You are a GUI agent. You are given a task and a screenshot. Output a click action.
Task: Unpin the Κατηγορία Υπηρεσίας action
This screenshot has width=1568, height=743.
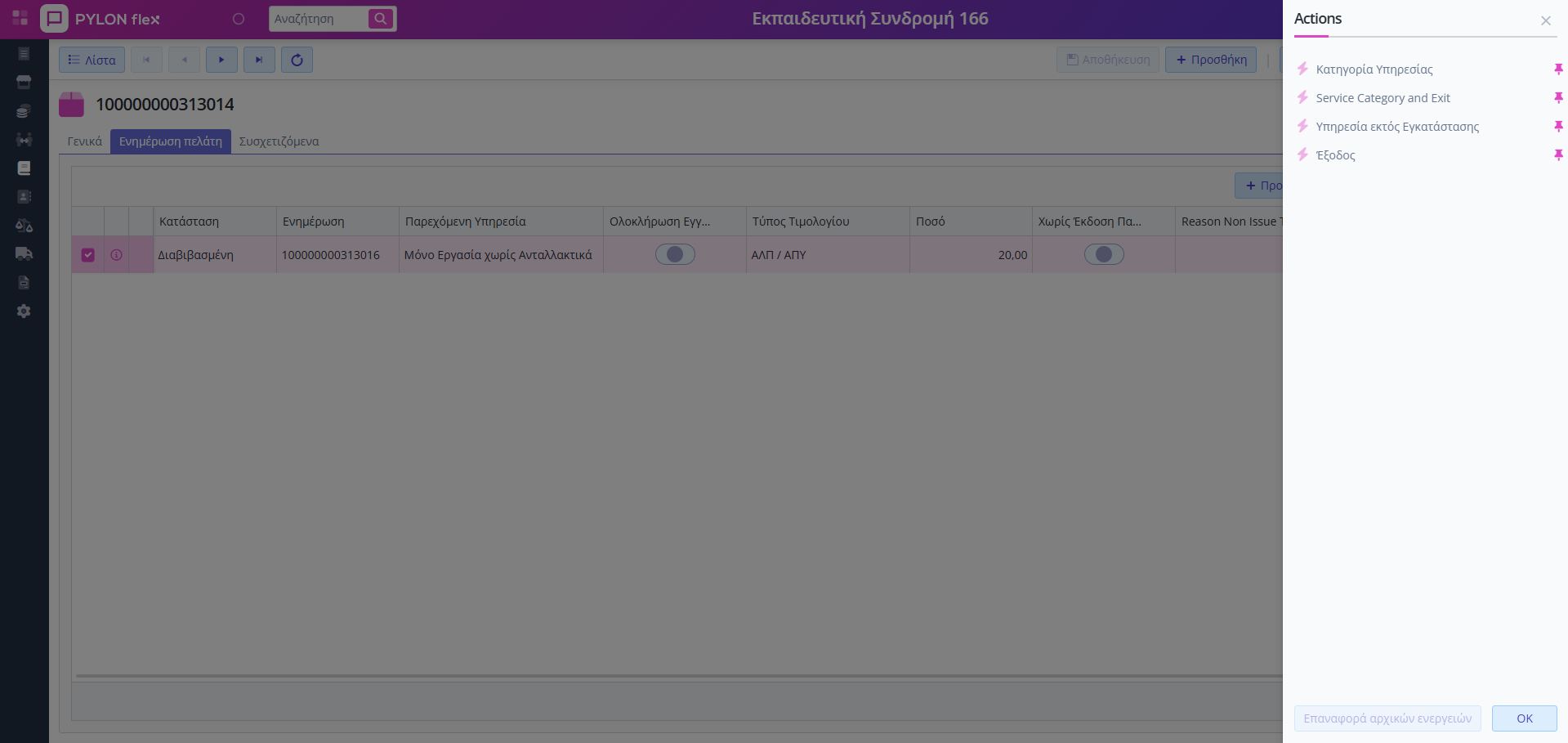click(1557, 69)
